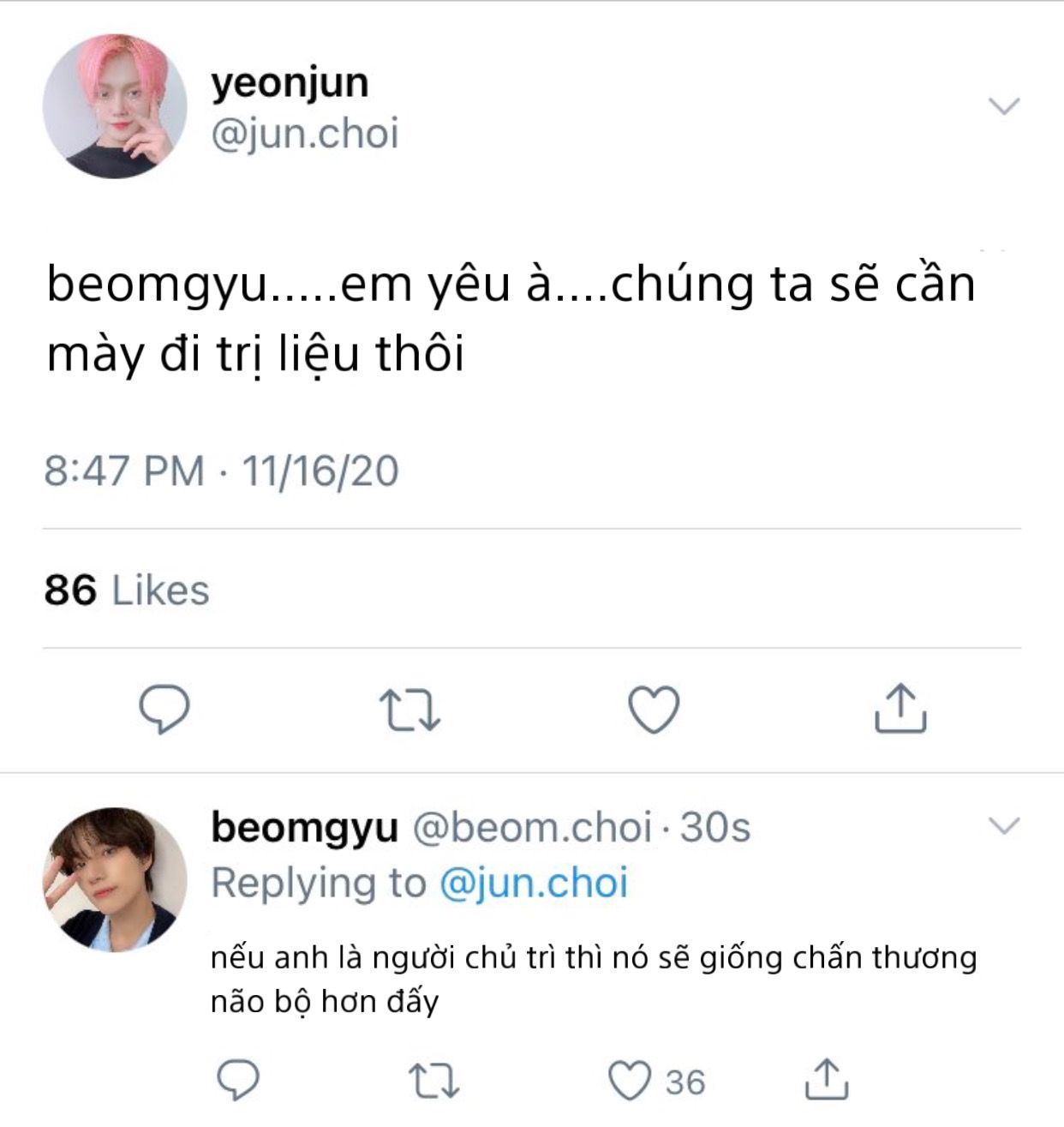Open yeonjun's pink-haired profile picture

(x=115, y=106)
